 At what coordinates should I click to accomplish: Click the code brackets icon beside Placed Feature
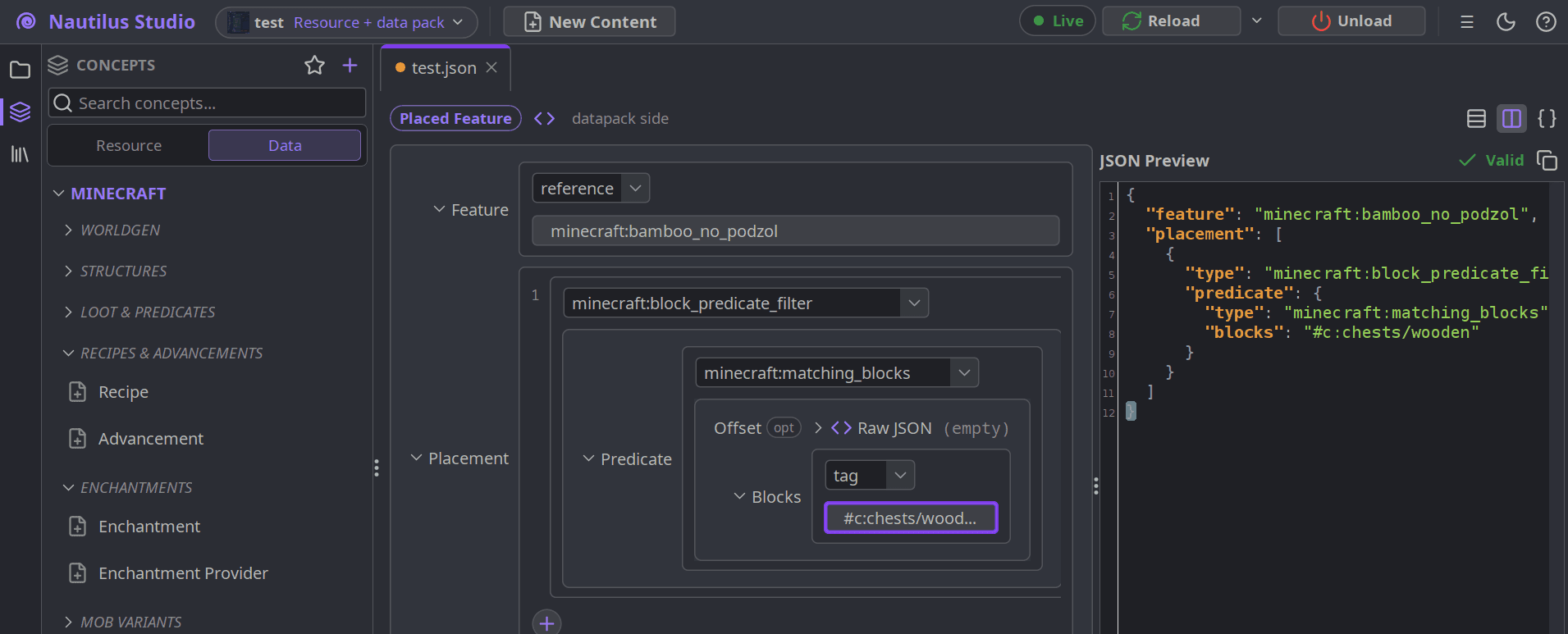[544, 119]
